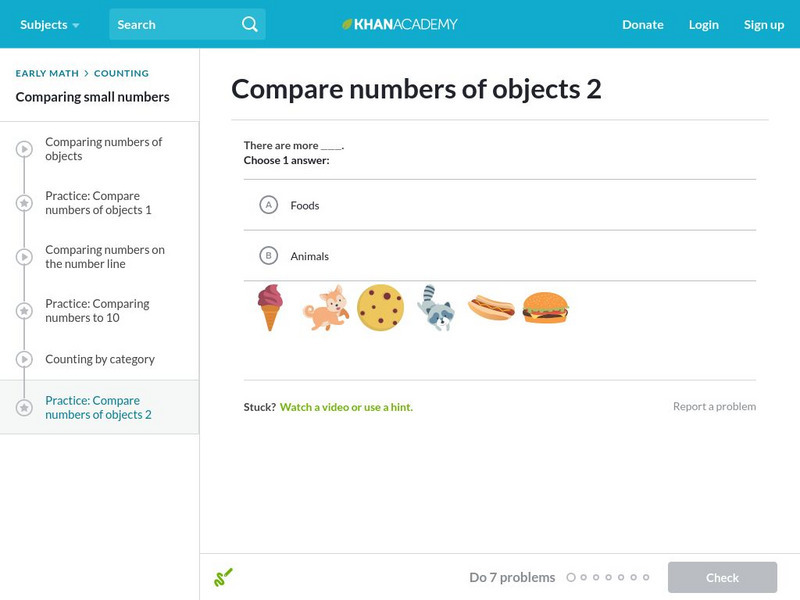This screenshot has width=800, height=600.
Task: Open the Early Math breadcrumb link
Action: pos(47,73)
